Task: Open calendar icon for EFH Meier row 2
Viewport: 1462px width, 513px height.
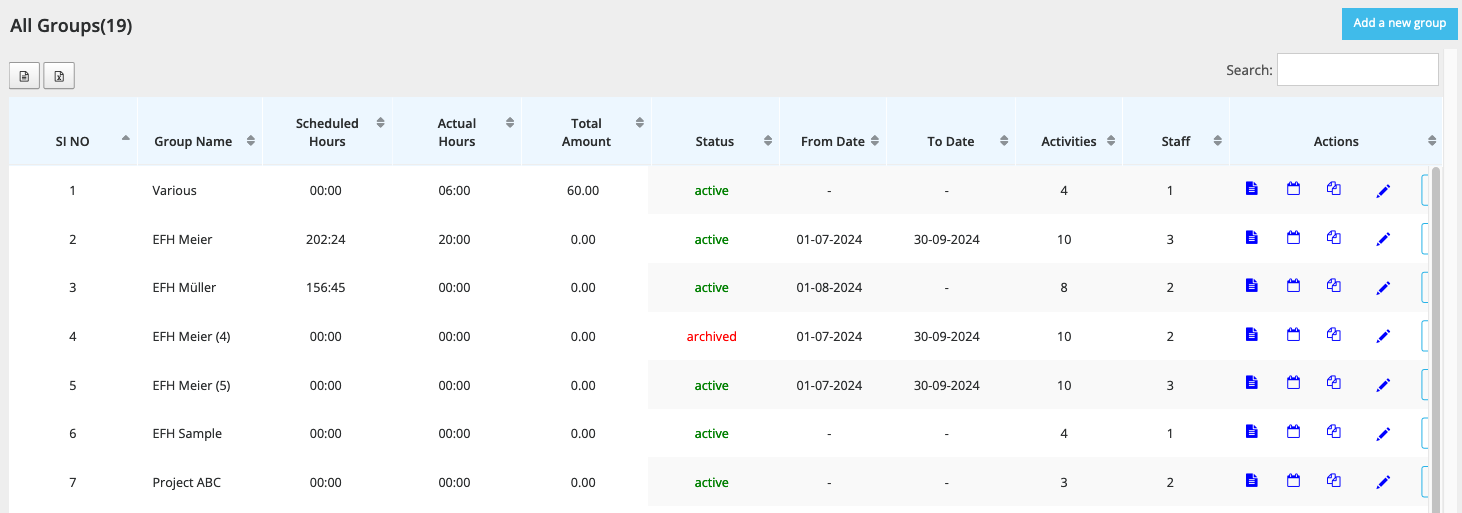Action: click(x=1293, y=237)
